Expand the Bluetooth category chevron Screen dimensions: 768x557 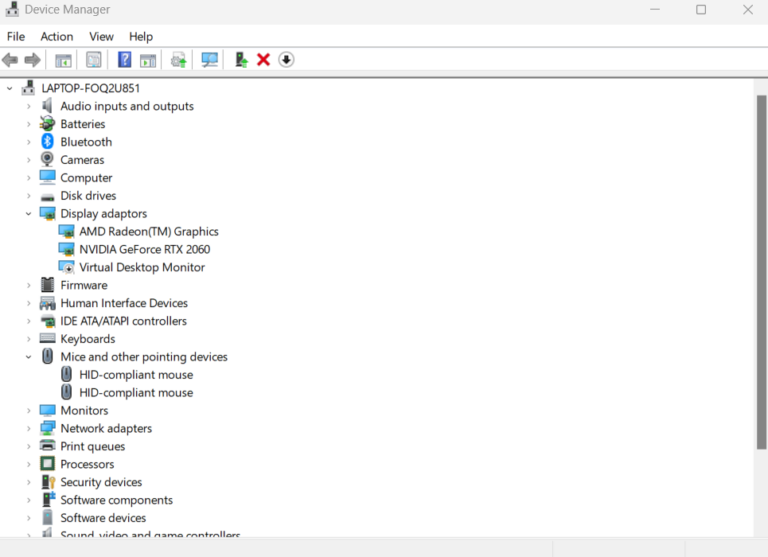pyautogui.click(x=28, y=142)
